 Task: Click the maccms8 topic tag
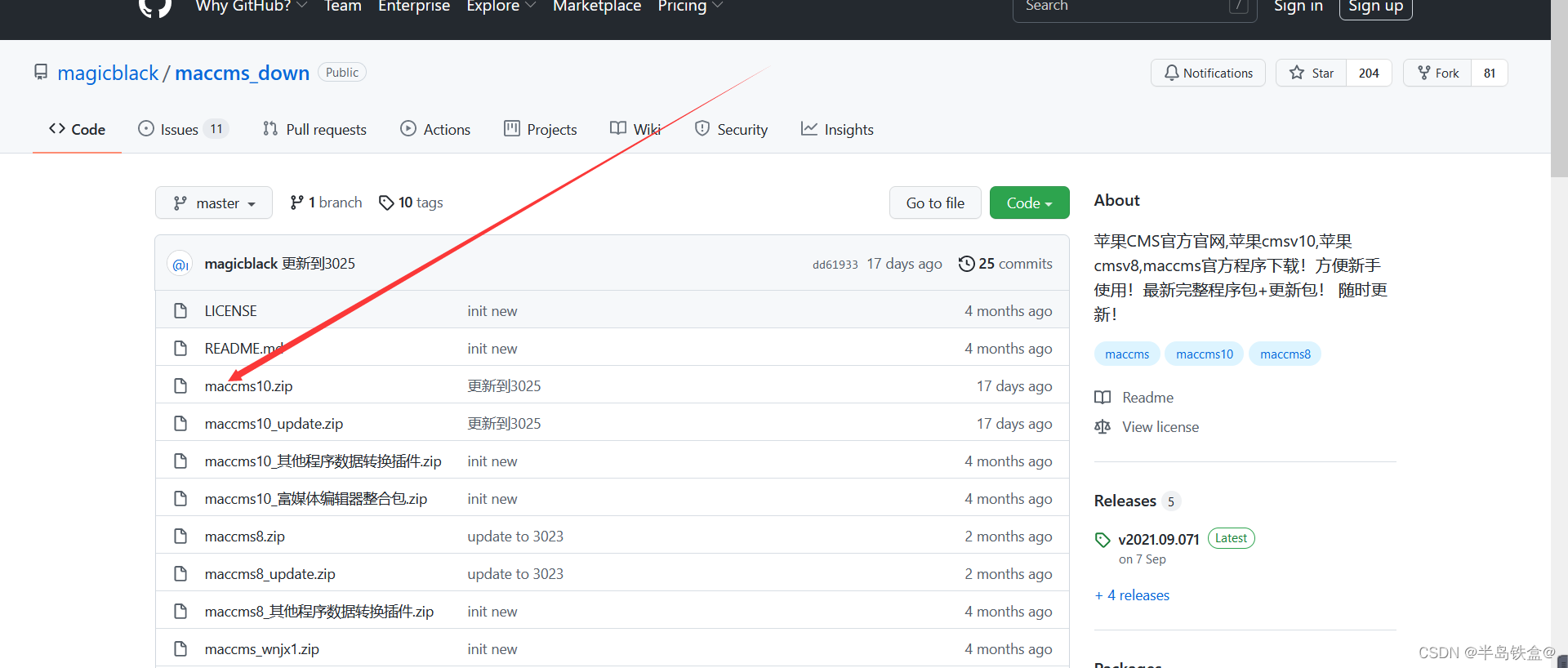[x=1285, y=354]
